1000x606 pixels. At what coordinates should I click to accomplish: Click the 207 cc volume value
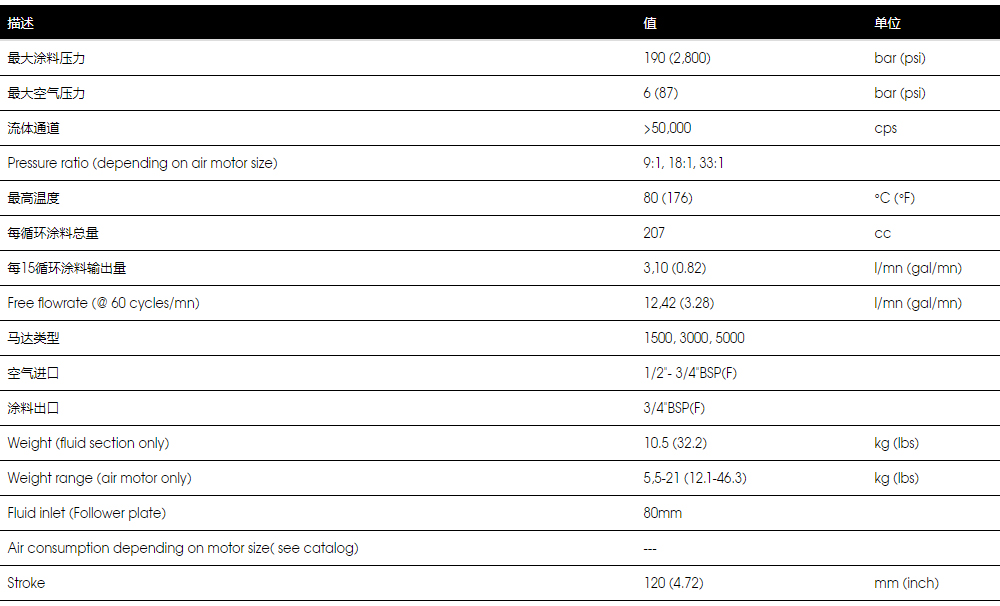[x=654, y=233]
